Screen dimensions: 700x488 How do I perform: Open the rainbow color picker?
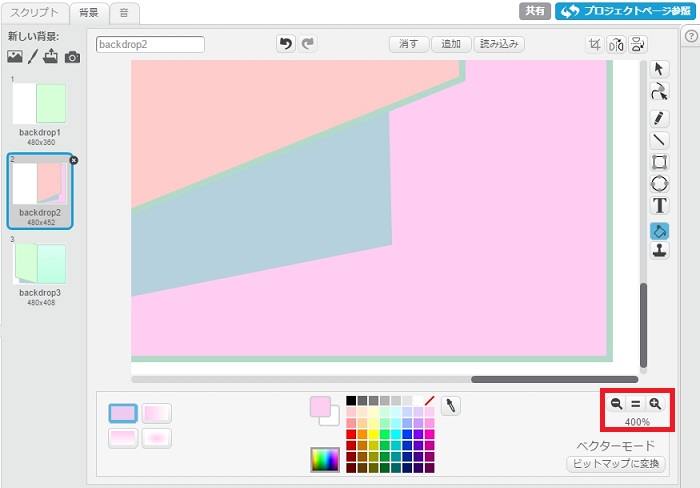(325, 459)
